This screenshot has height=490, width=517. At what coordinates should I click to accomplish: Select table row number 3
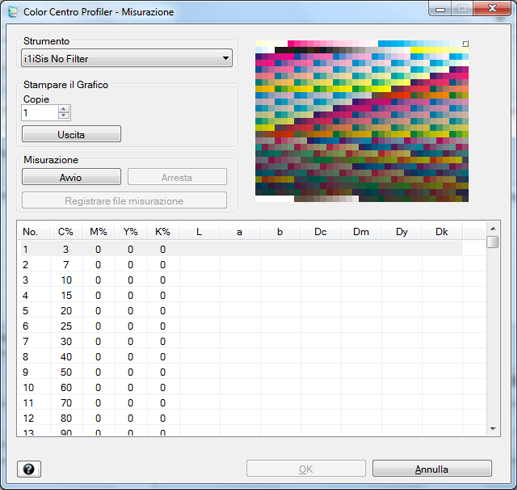240,280
